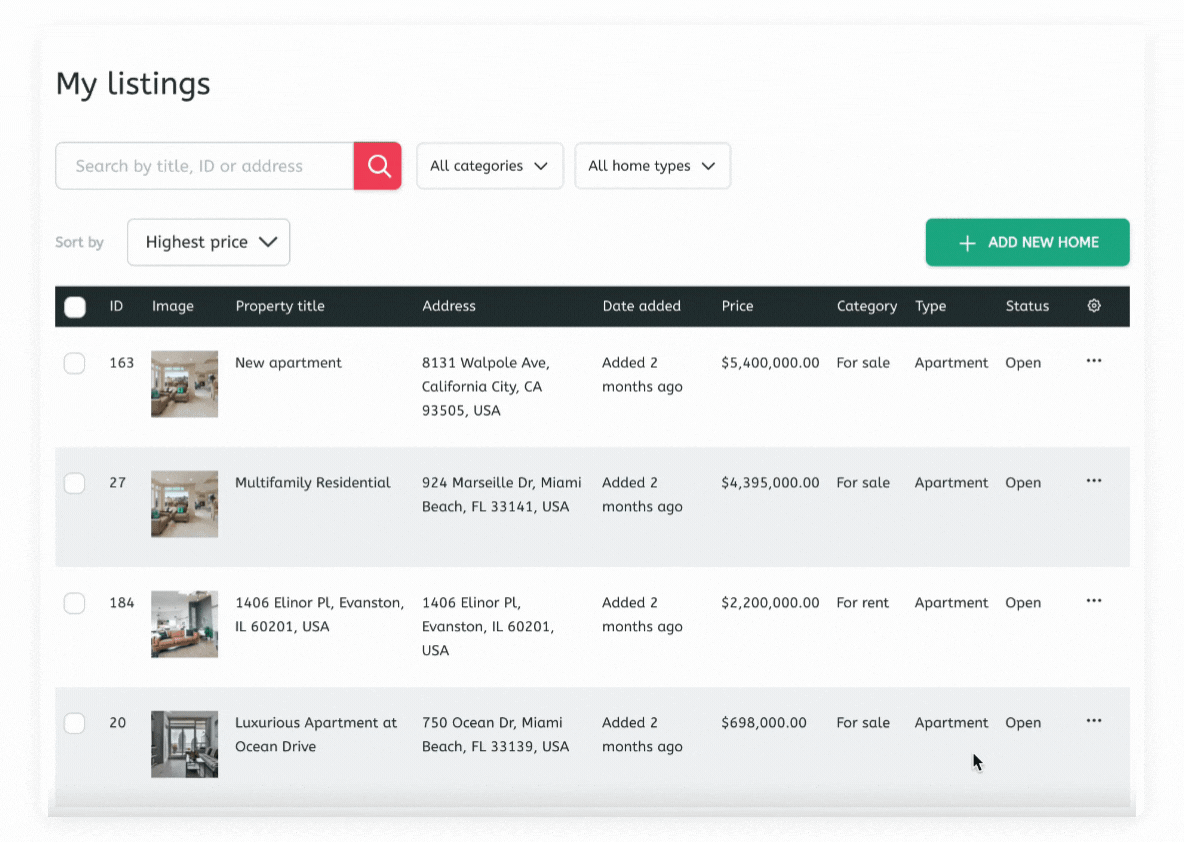Open thumbnail image of listing 184
1184x842 pixels.
coord(184,624)
